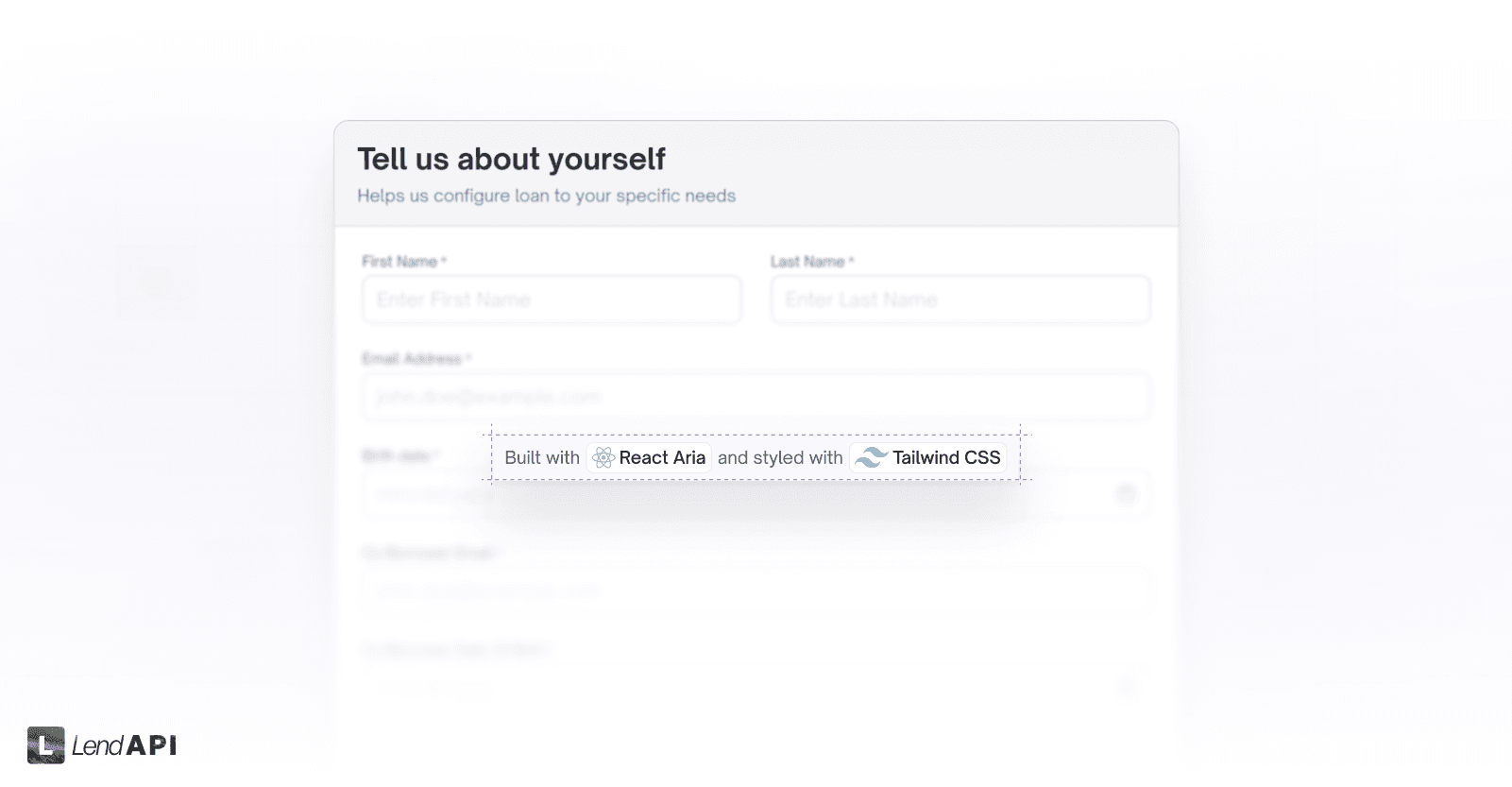Select the 'Tell us about yourself' header
This screenshot has height=787, width=1512.
coord(511,159)
